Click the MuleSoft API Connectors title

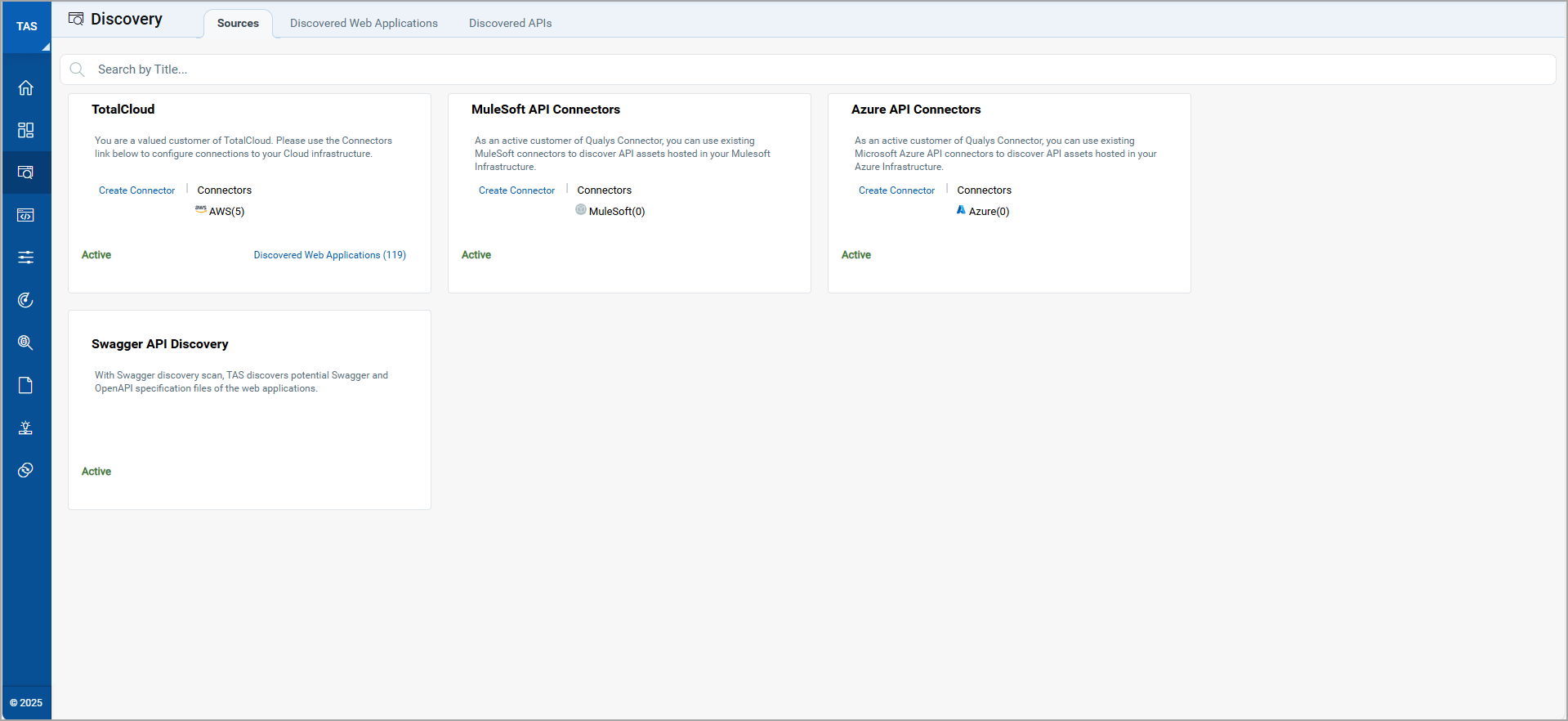point(546,110)
